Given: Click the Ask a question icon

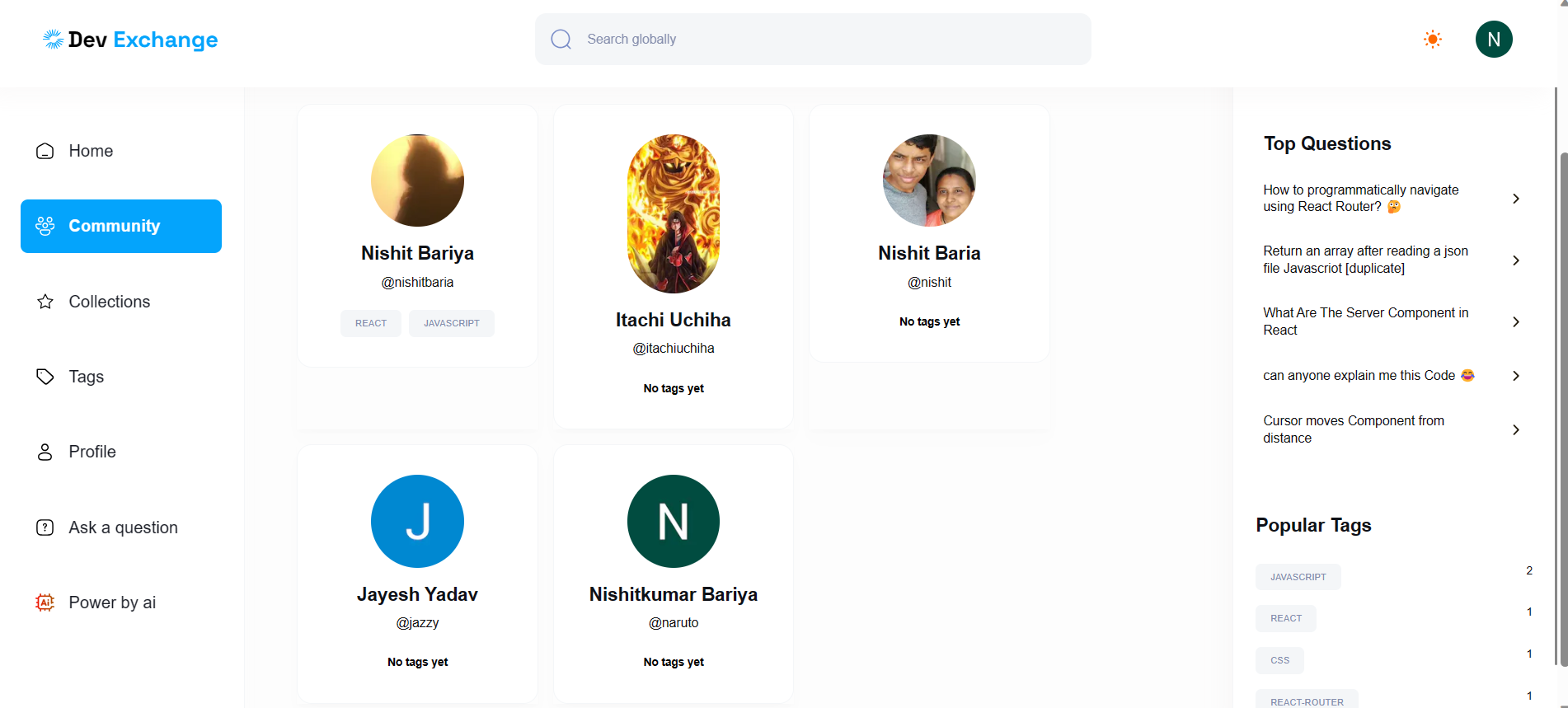Looking at the screenshot, I should point(45,527).
